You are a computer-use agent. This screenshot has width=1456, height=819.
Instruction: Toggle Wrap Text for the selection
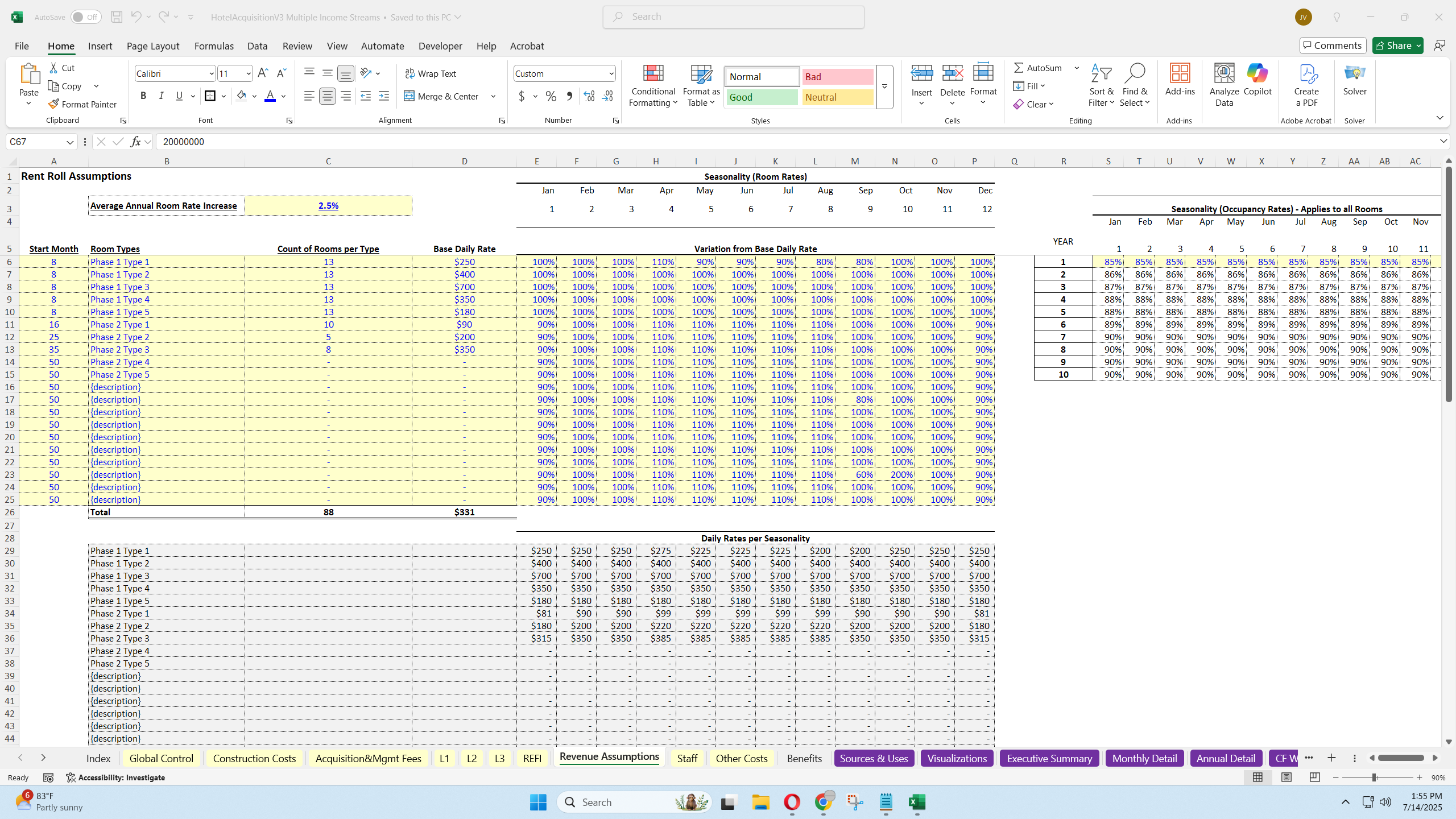pos(430,73)
